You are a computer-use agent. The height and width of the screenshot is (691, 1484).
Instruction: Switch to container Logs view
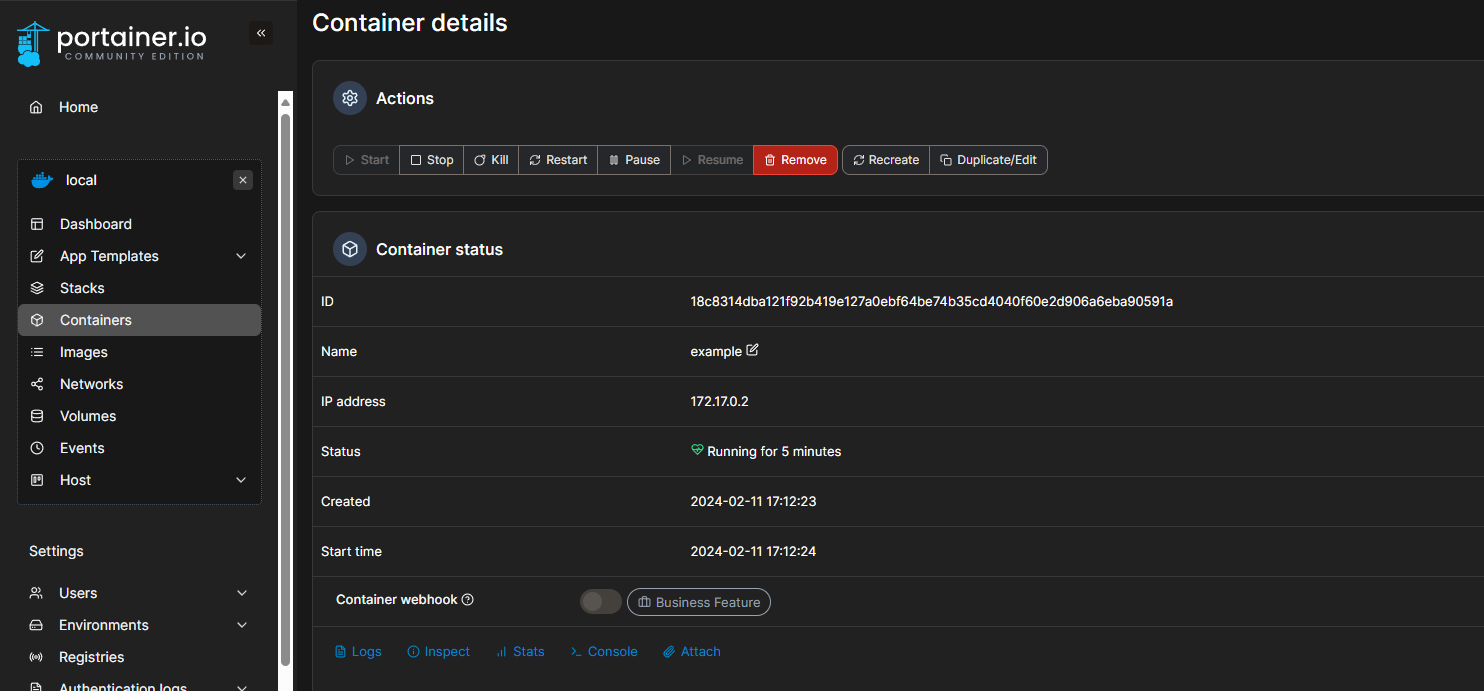click(x=358, y=651)
